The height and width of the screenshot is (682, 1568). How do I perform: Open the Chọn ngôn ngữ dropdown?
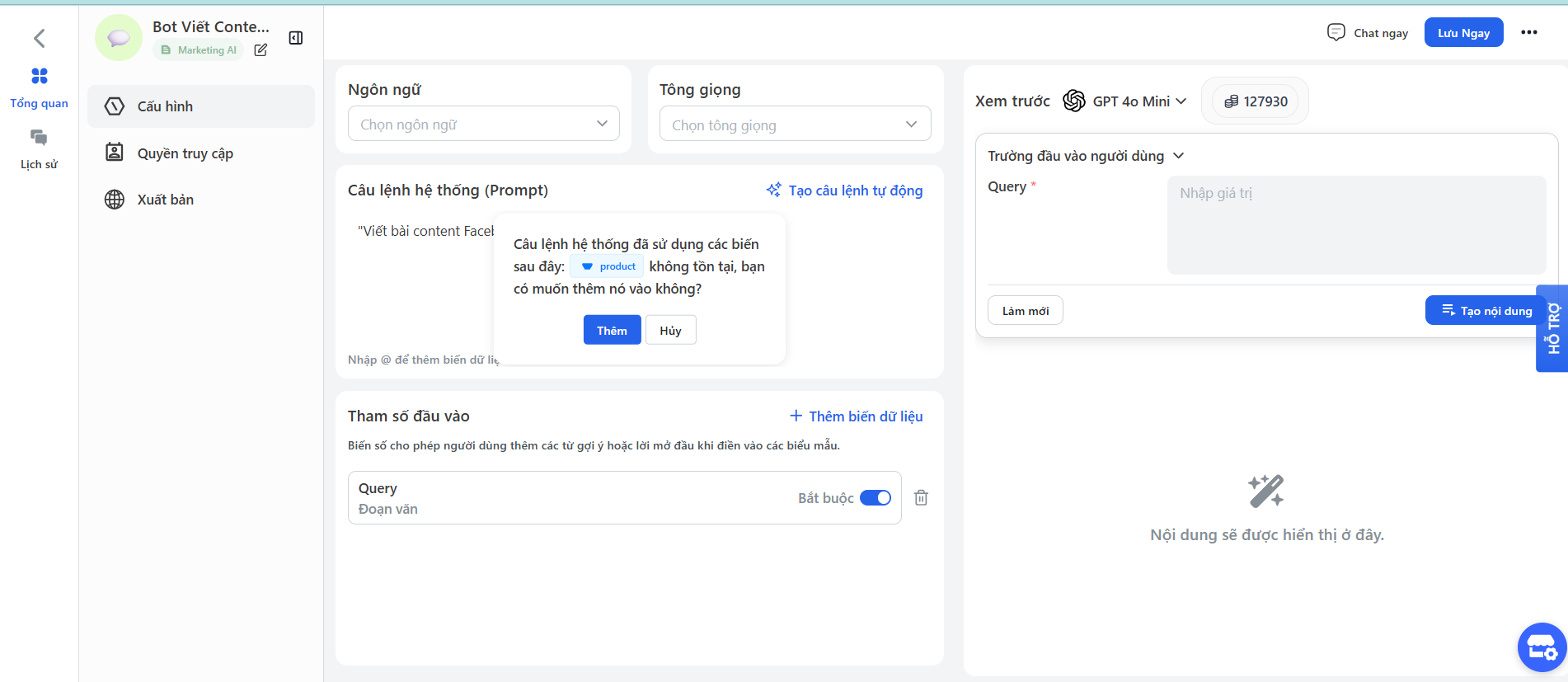(x=483, y=124)
